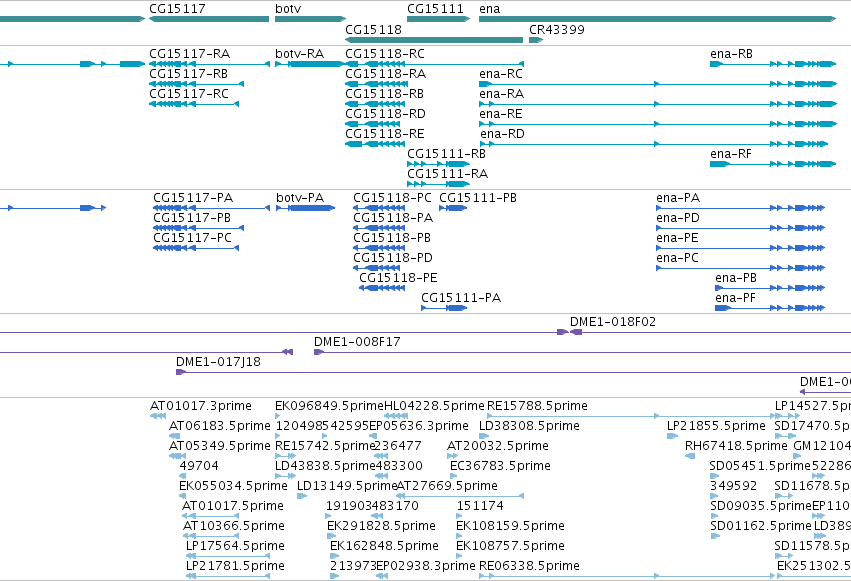
Task: Click the LP17564.5prime EST label
Action: pyautogui.click(x=235, y=546)
